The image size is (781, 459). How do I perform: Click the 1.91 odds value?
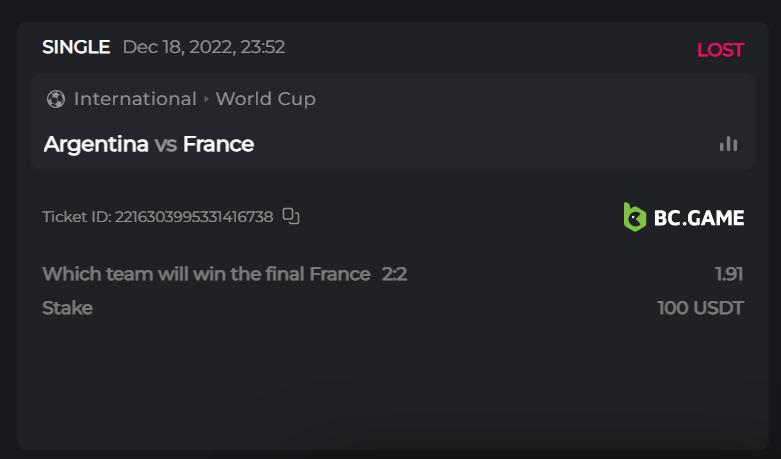click(729, 274)
